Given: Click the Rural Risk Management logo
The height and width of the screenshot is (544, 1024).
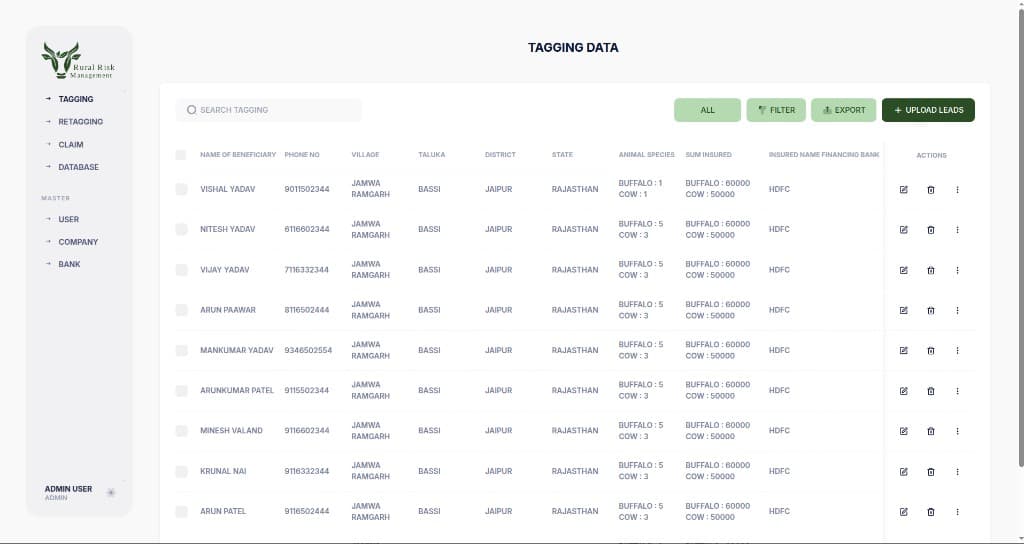Looking at the screenshot, I should tap(78, 61).
